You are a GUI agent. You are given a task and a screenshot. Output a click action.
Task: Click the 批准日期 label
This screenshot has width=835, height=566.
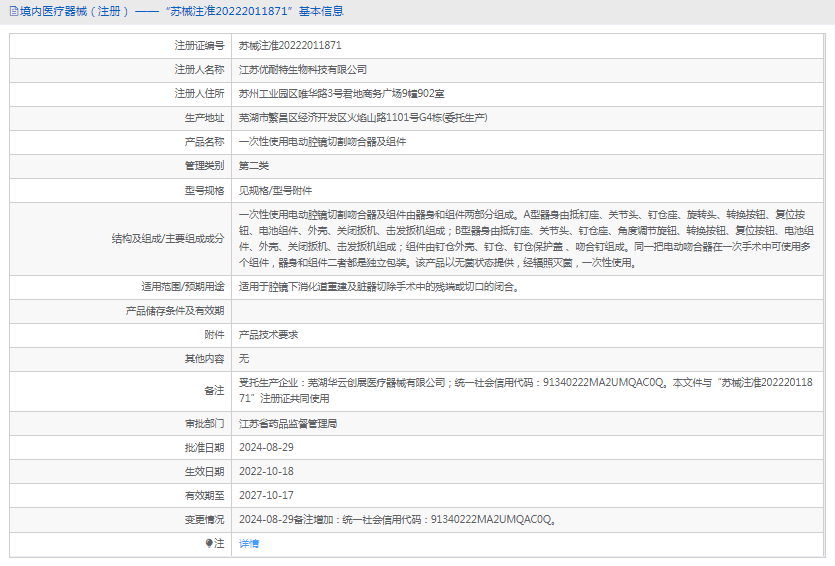click(x=204, y=448)
